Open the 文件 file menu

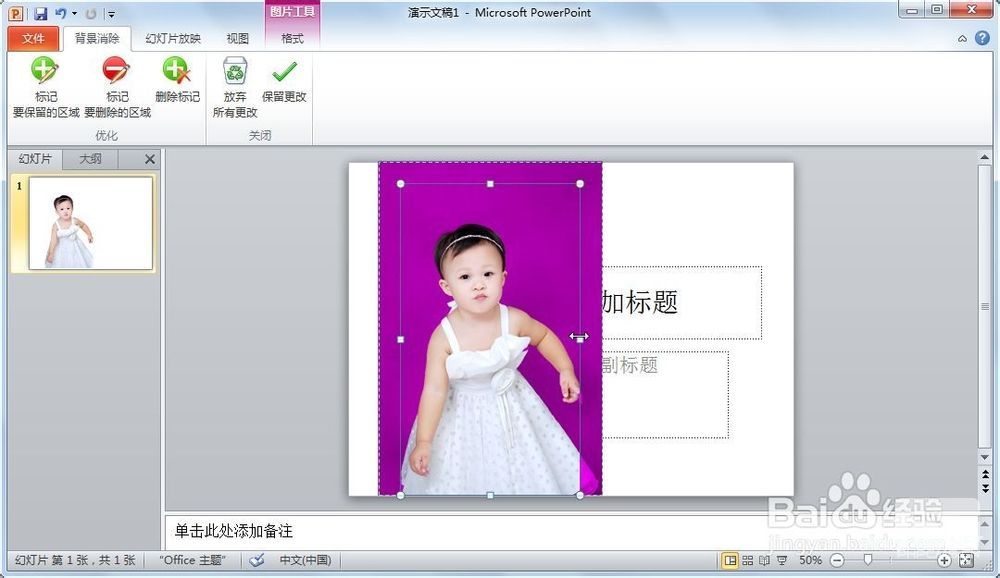tap(33, 39)
